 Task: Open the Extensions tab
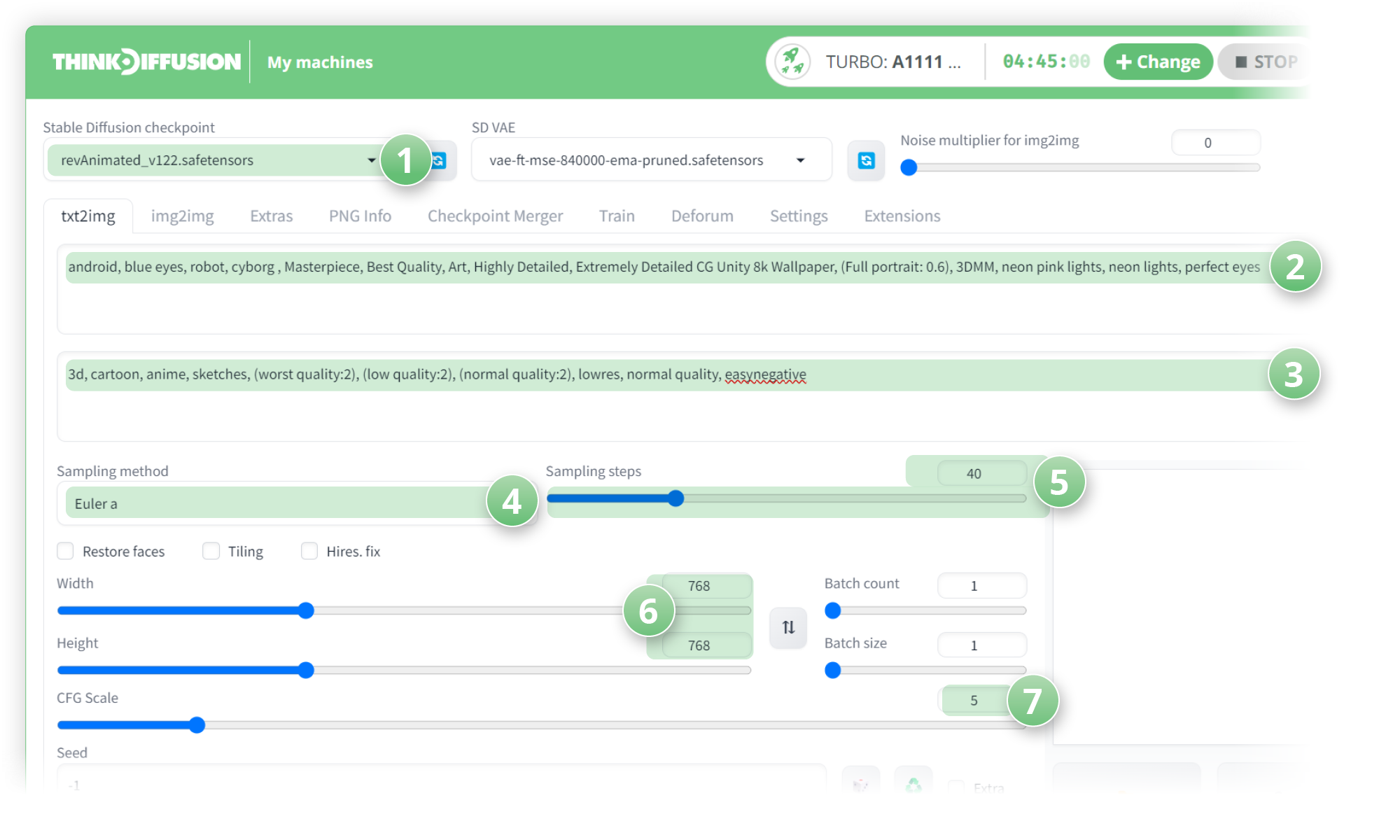click(x=902, y=216)
